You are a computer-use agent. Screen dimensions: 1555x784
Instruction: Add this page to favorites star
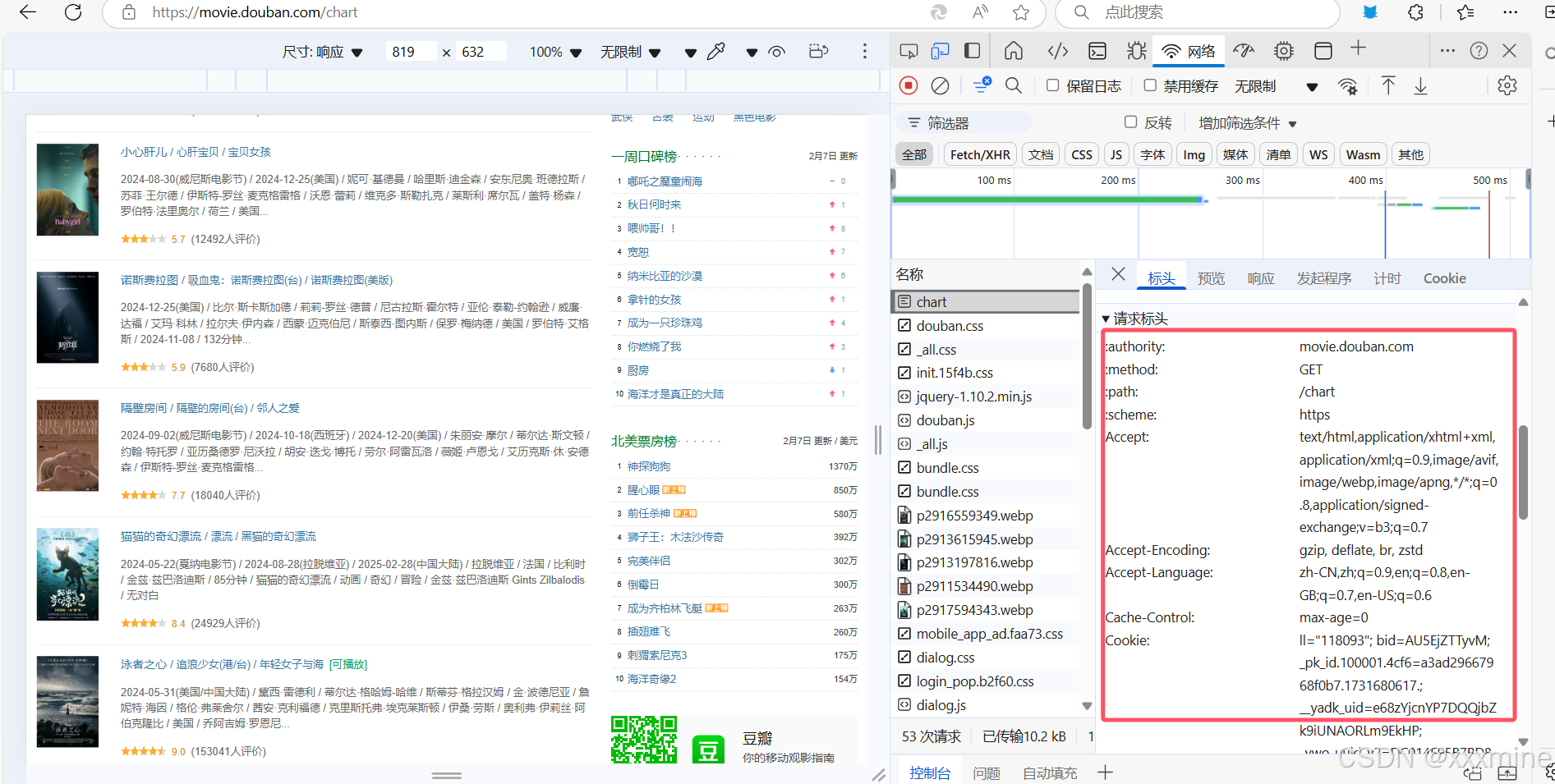tap(1021, 12)
